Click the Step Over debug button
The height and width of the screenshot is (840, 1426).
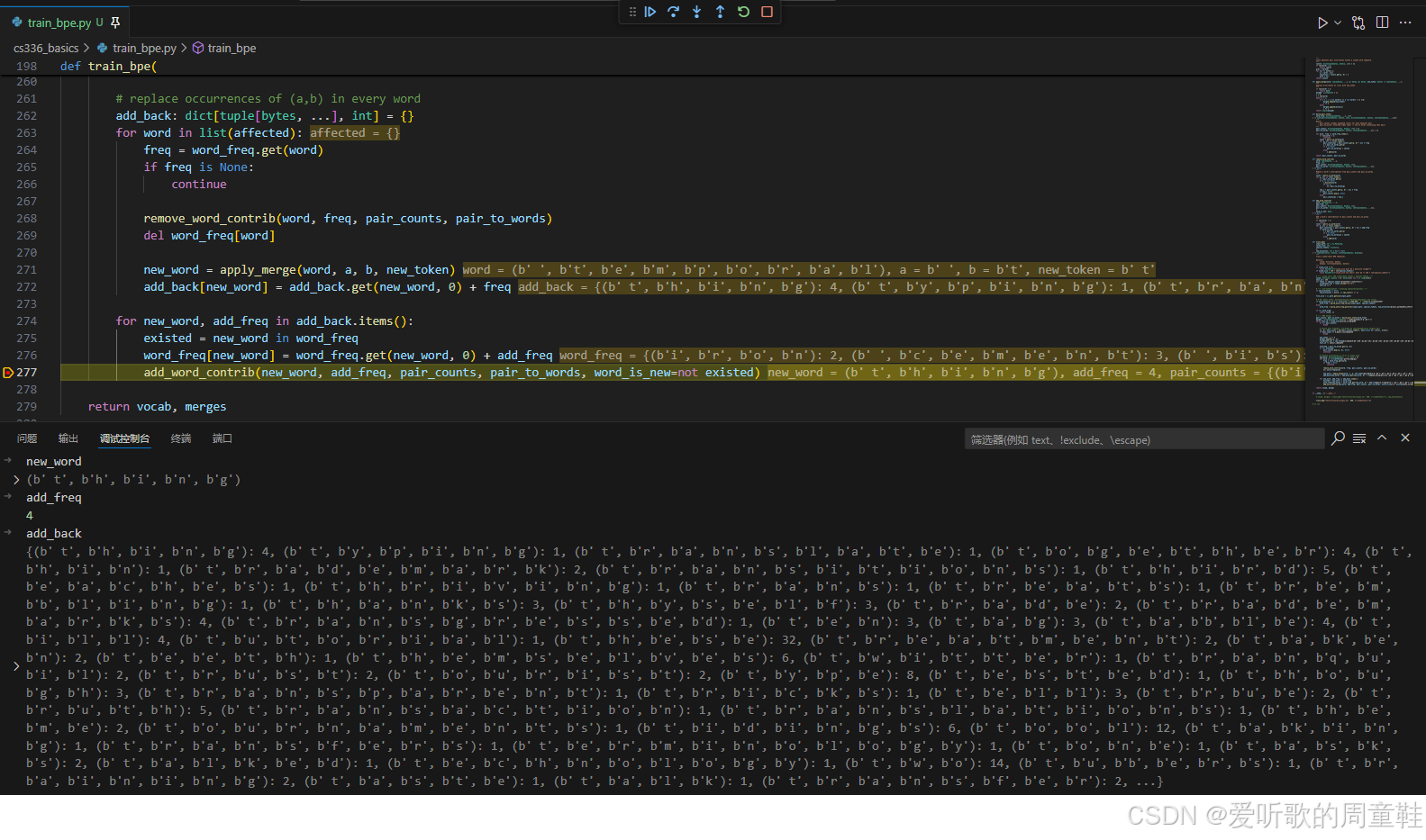[x=673, y=12]
